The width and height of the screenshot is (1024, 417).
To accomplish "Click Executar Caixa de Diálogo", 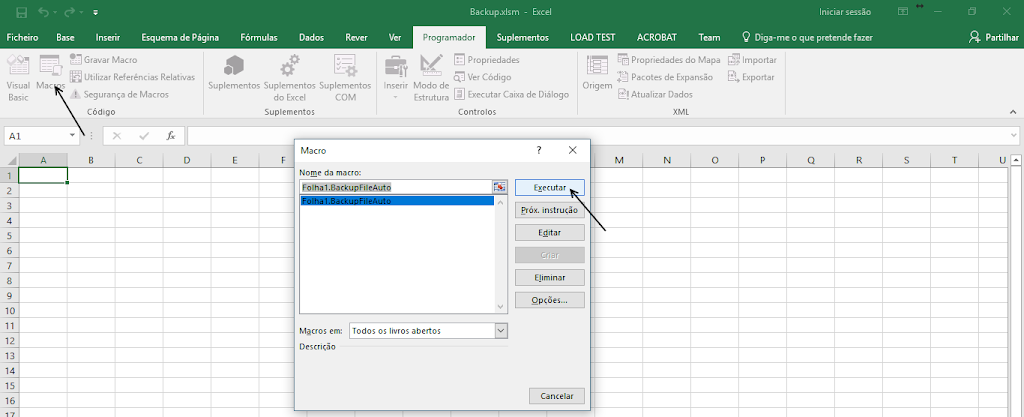I will [x=511, y=95].
